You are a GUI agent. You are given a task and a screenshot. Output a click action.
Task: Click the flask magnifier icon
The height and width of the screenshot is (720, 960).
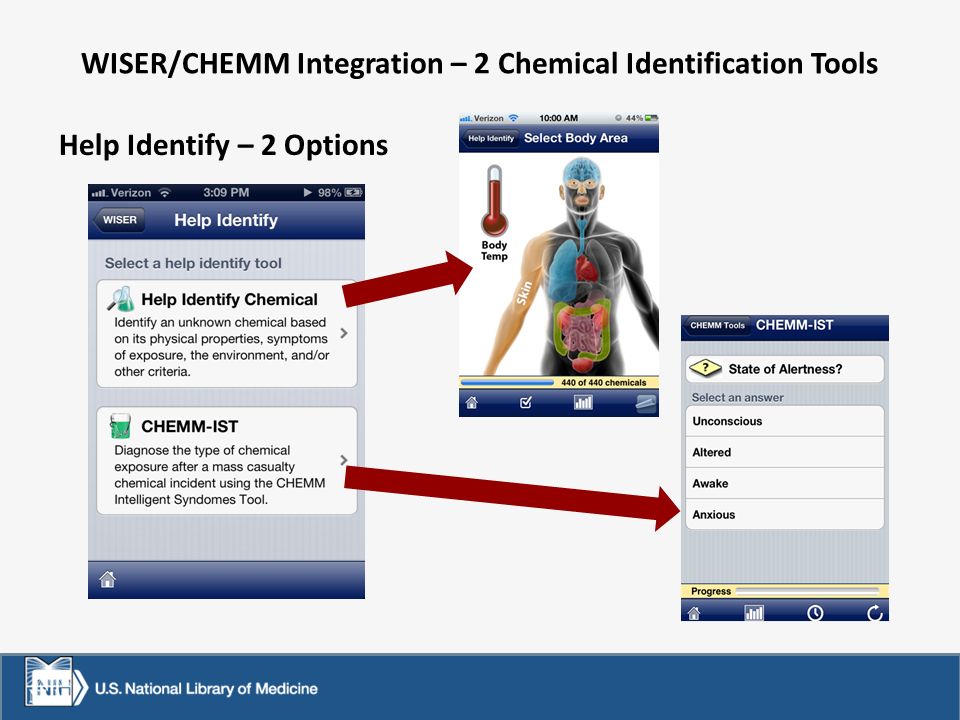pyautogui.click(x=121, y=299)
